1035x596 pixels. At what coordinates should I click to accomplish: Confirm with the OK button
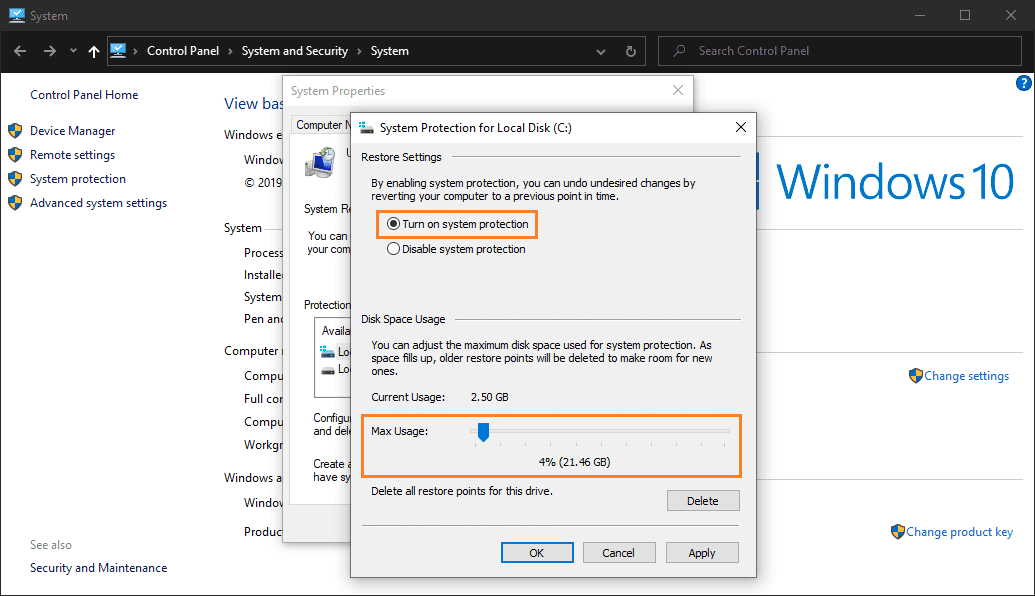tap(537, 553)
